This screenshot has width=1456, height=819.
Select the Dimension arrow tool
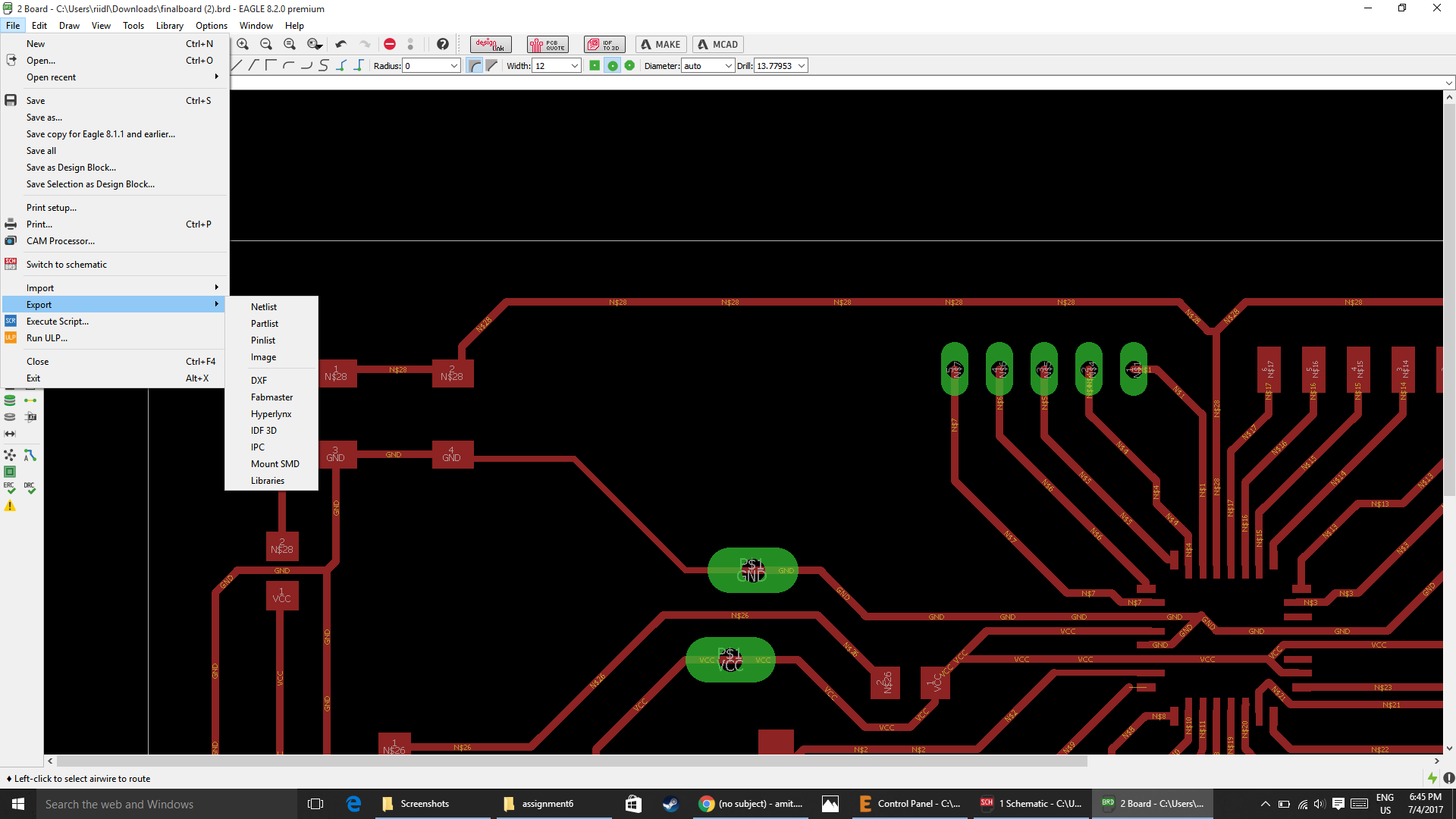tap(10, 434)
